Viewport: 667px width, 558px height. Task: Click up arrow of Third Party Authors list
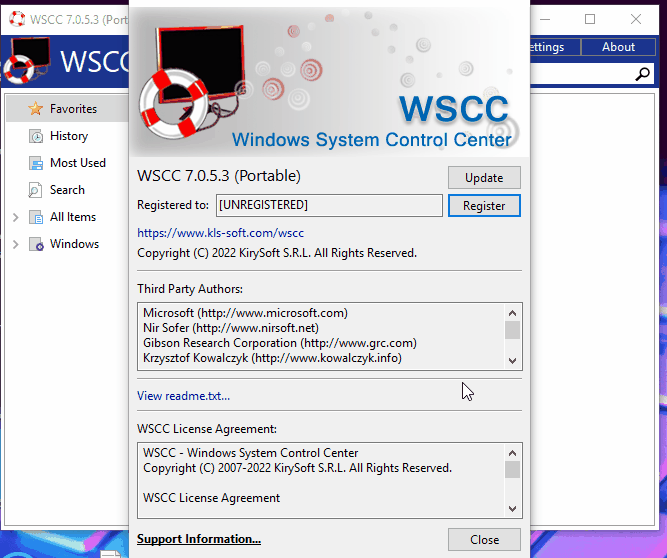point(513,313)
